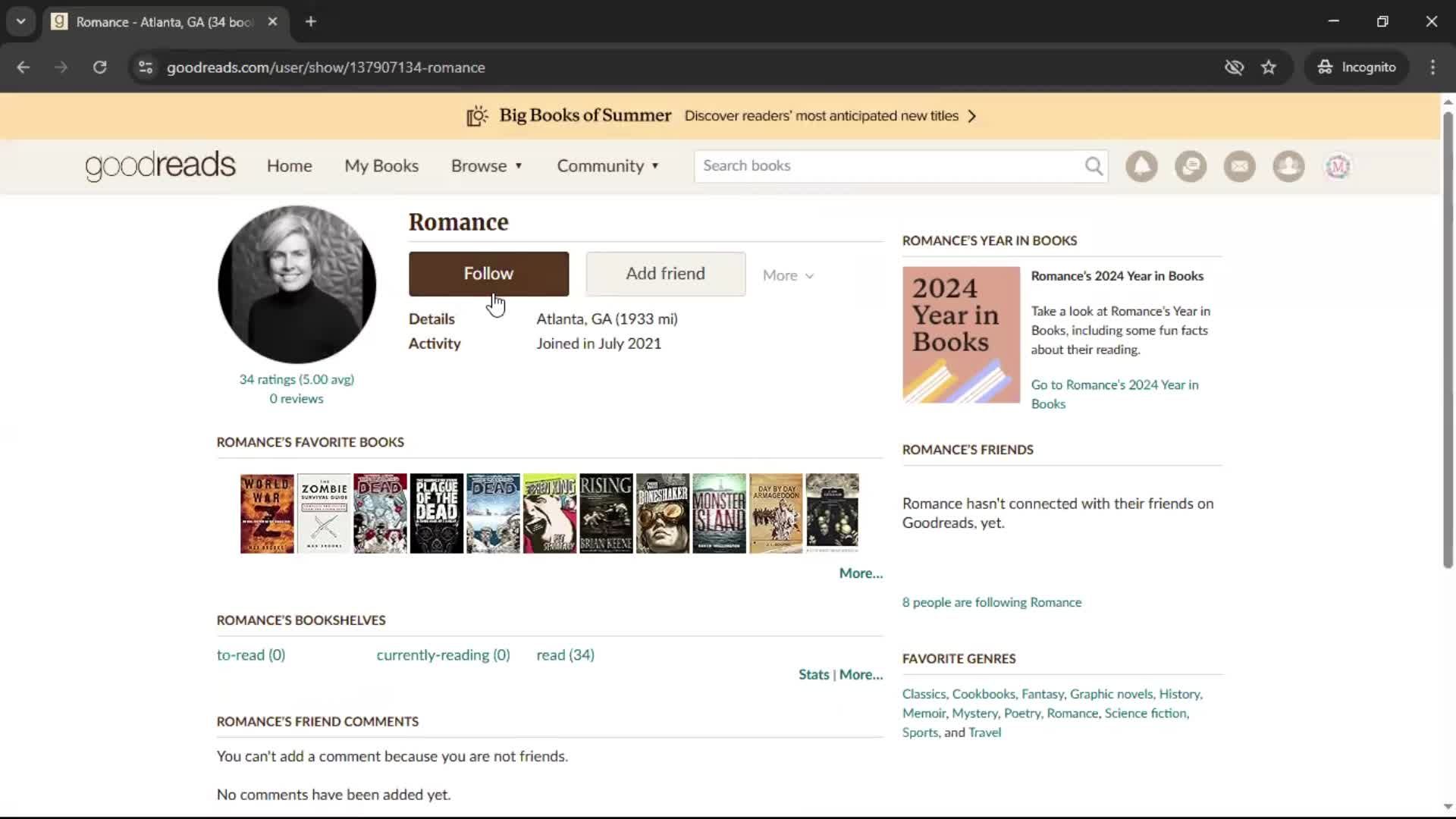This screenshot has height=819, width=1456.
Task: Open the read (34) shelf
Action: (566, 655)
